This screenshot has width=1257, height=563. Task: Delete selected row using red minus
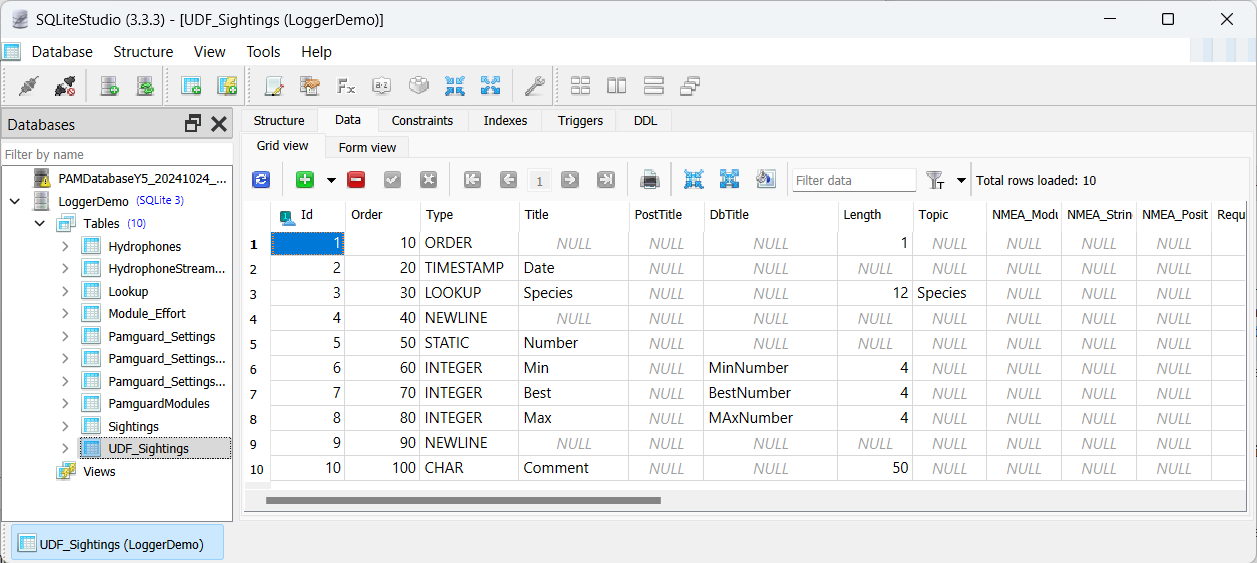(x=356, y=180)
